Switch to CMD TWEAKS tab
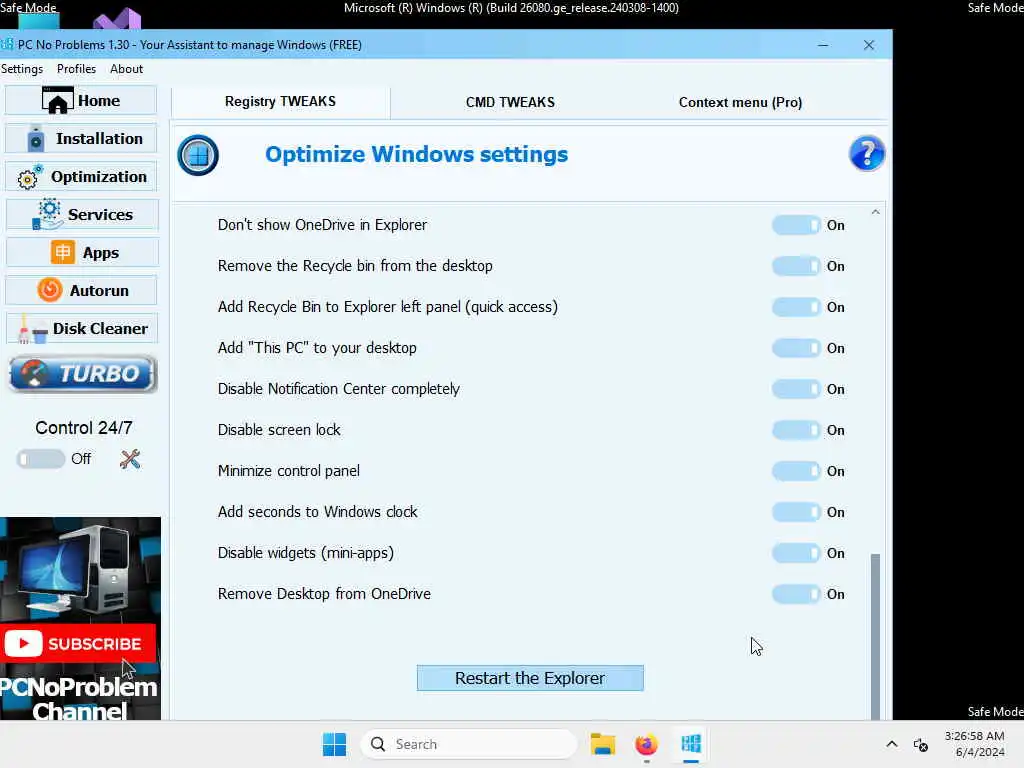 (510, 103)
